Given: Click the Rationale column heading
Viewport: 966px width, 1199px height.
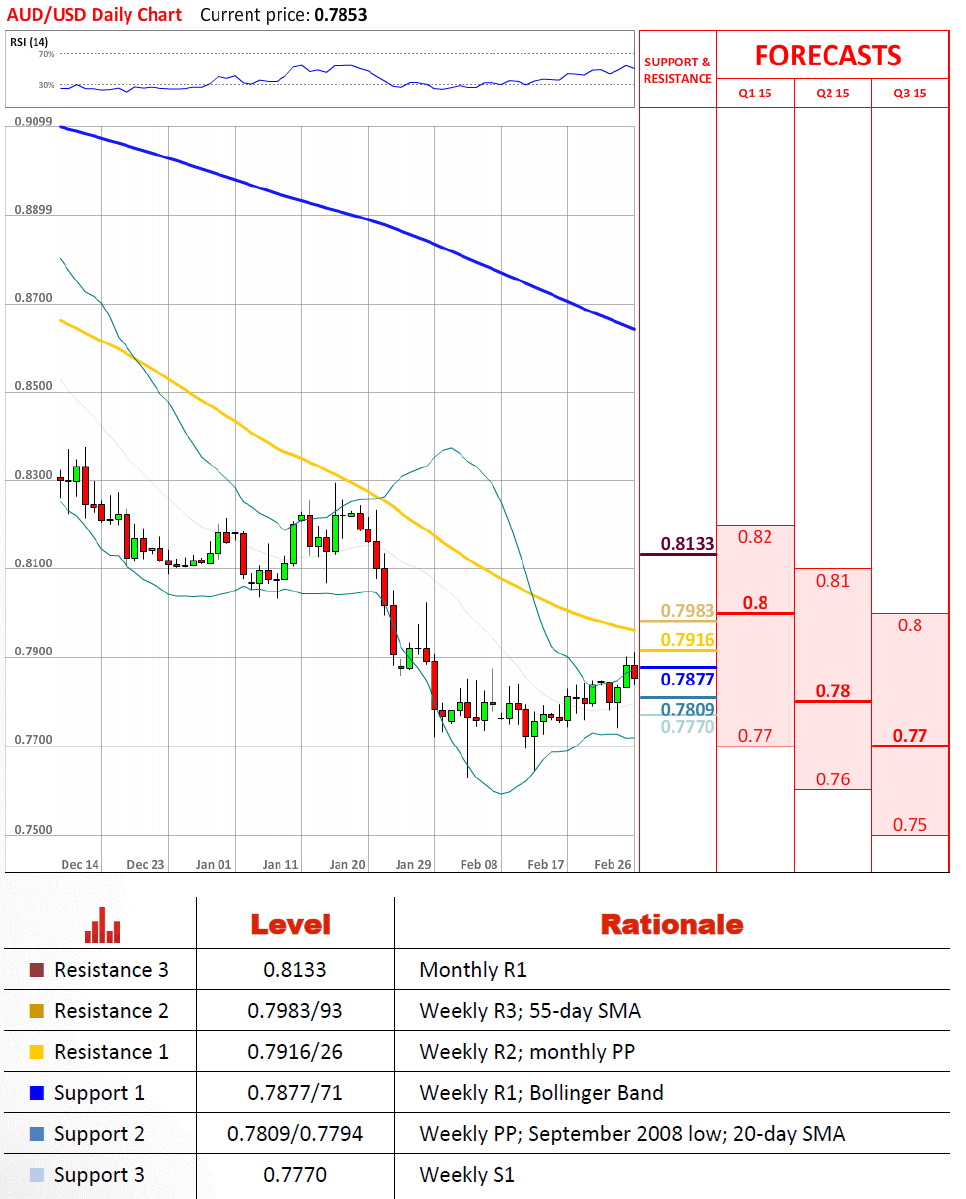Looking at the screenshot, I should tap(672, 924).
